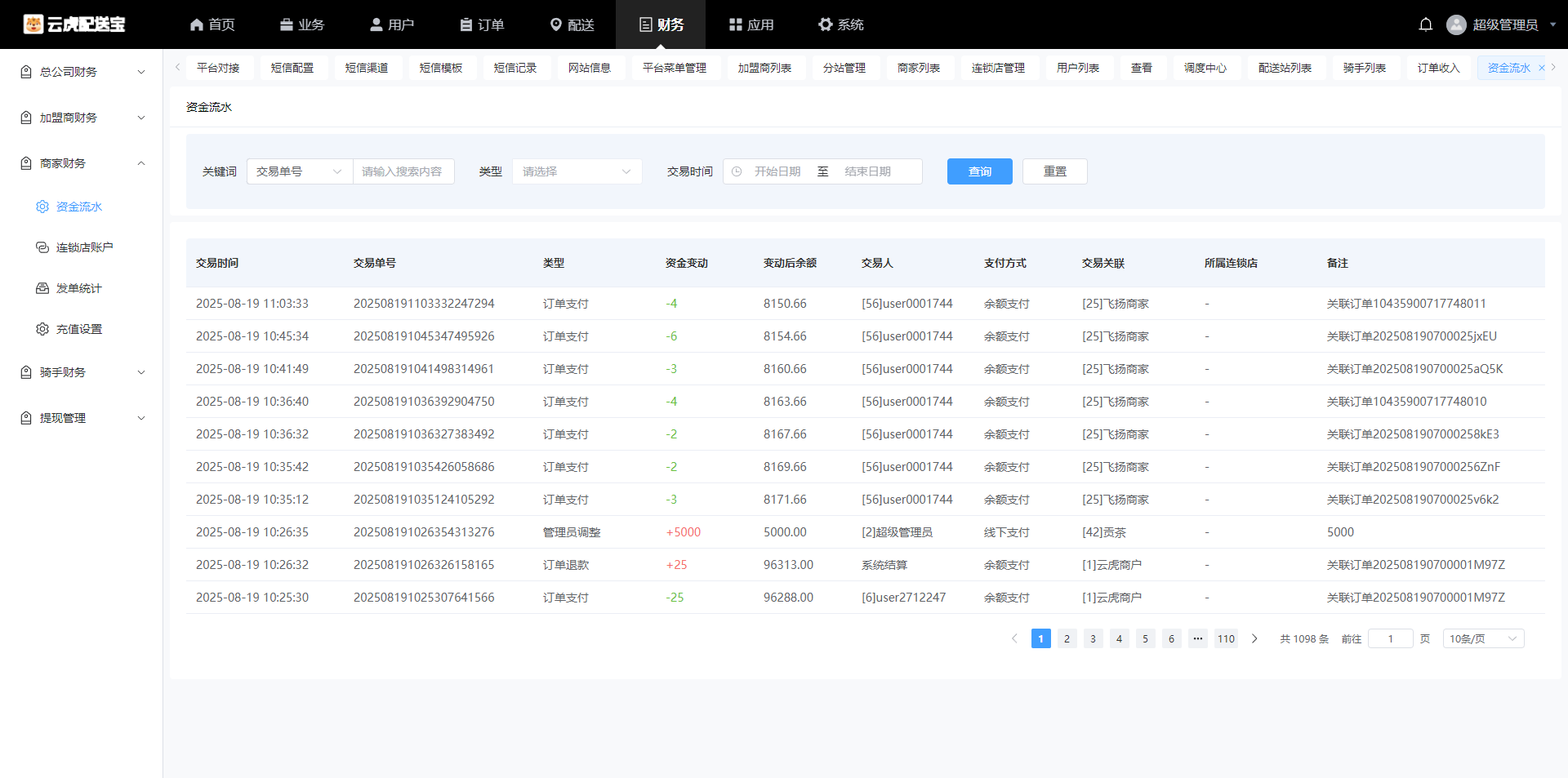Viewport: 1568px width, 778px height.
Task: Click transaction number 20250819110333224​7294
Action: click(424, 304)
